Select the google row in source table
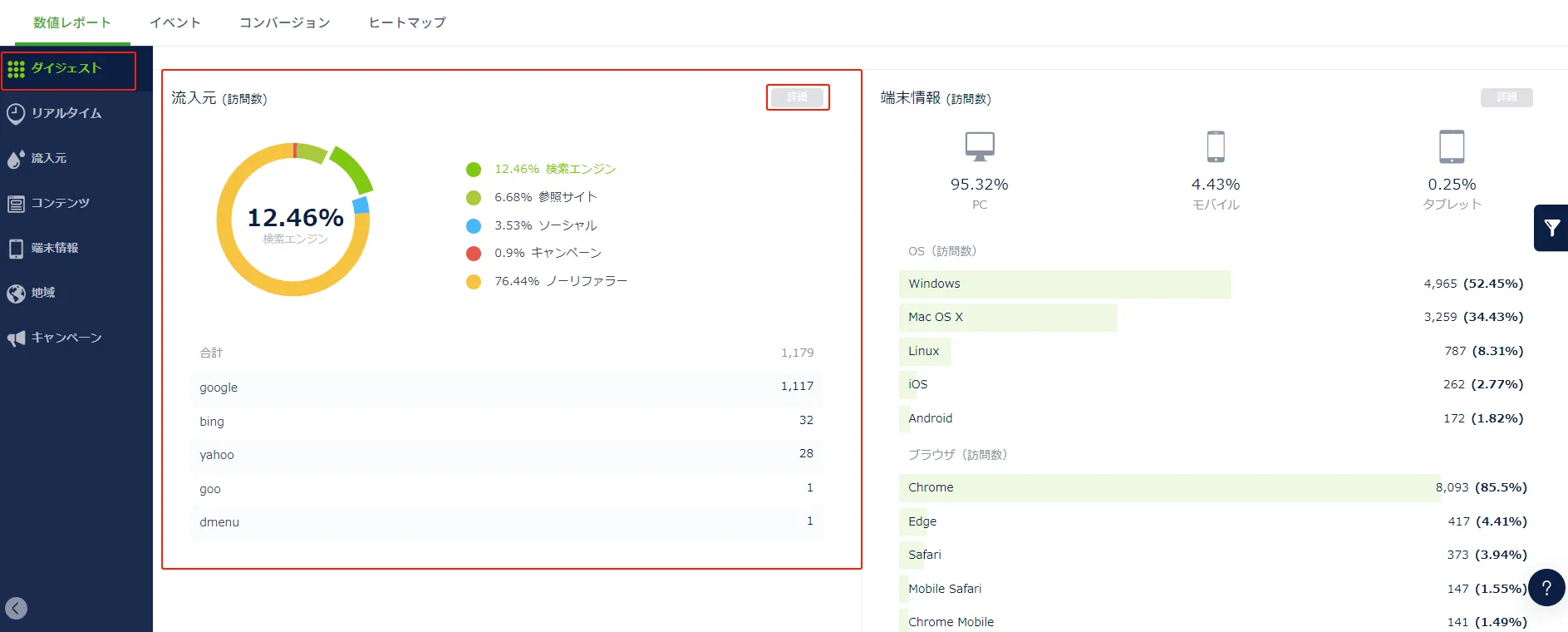 (506, 388)
